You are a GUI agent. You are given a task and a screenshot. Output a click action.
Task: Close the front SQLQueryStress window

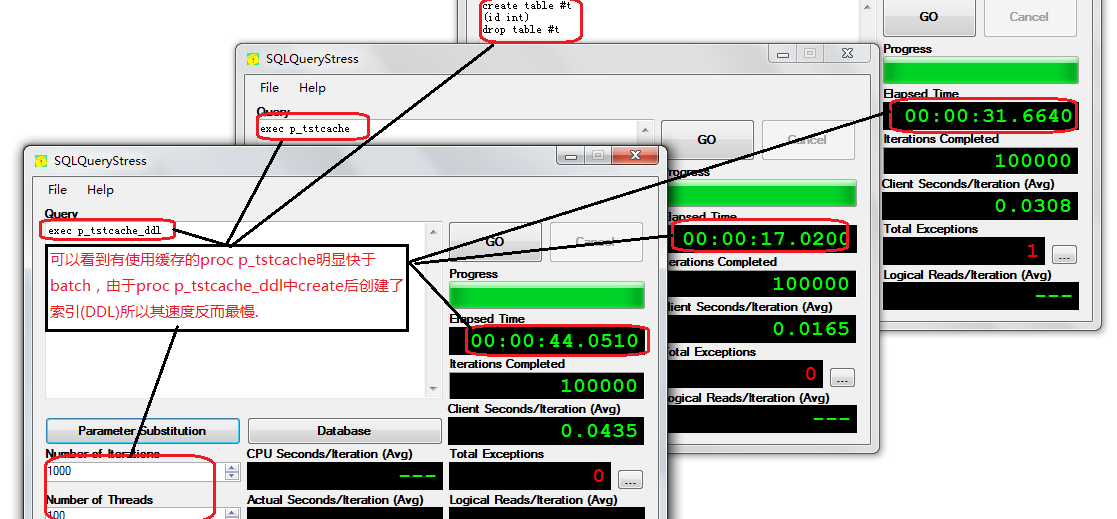click(635, 155)
